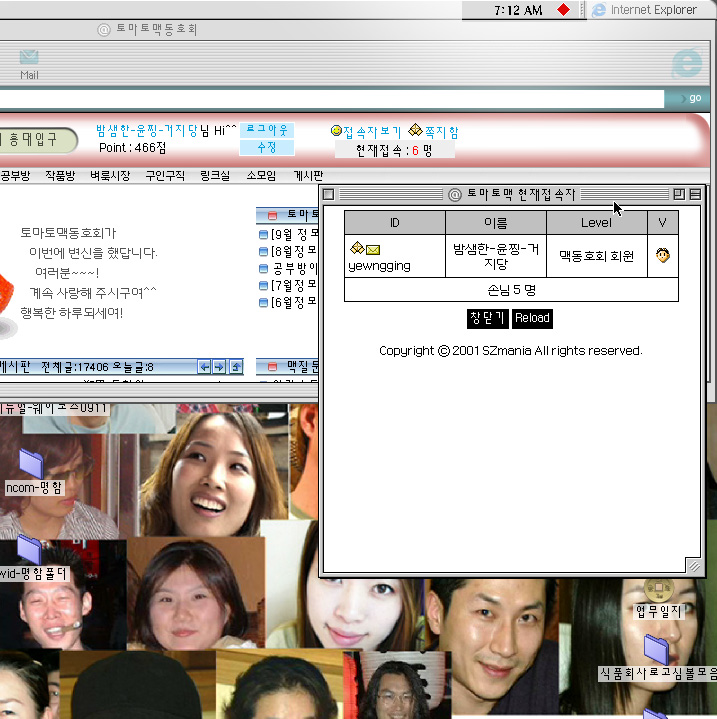Open the ncom-명함 folder on the desktop
The width and height of the screenshot is (717, 719).
32,464
